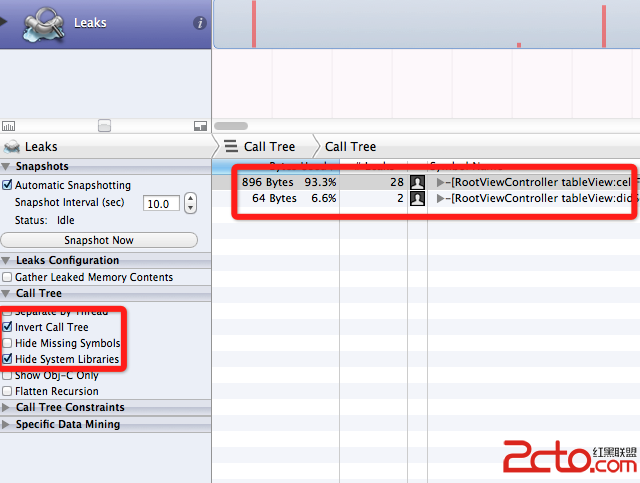Click the first red leak marker in timeline
640x483 pixels.
[254, 24]
